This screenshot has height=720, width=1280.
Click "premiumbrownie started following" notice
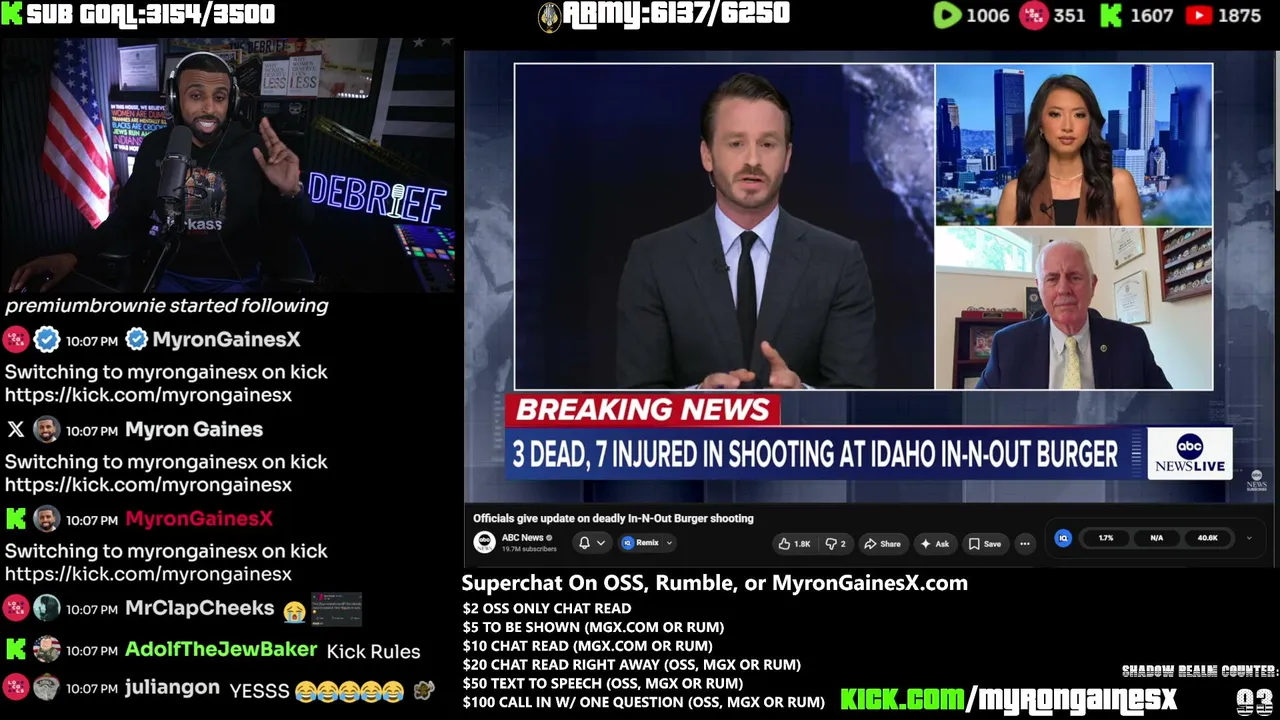tap(167, 306)
